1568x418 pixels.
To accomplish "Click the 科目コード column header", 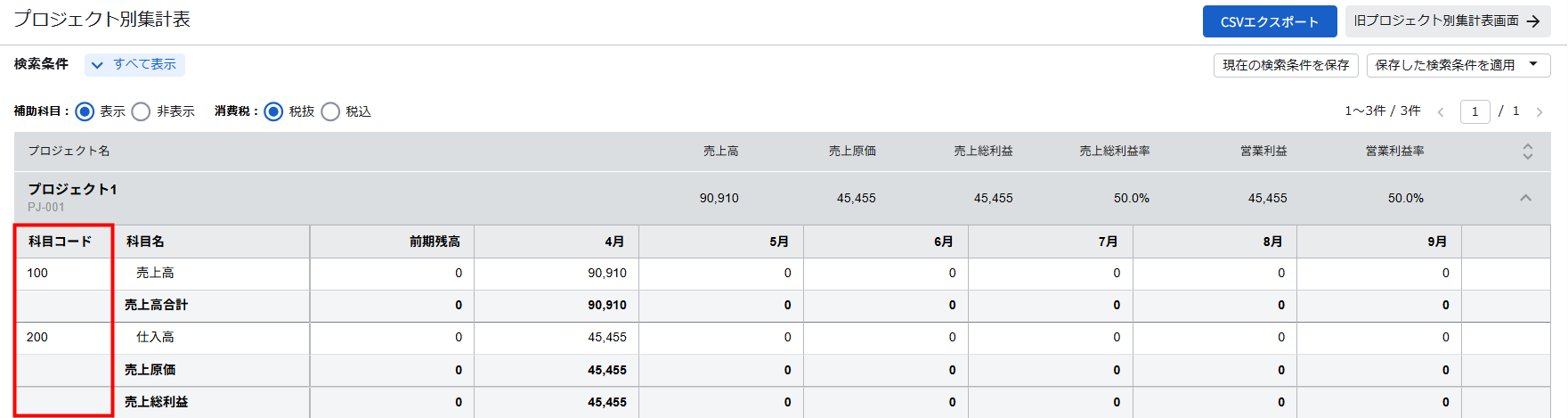I will coord(60,242).
